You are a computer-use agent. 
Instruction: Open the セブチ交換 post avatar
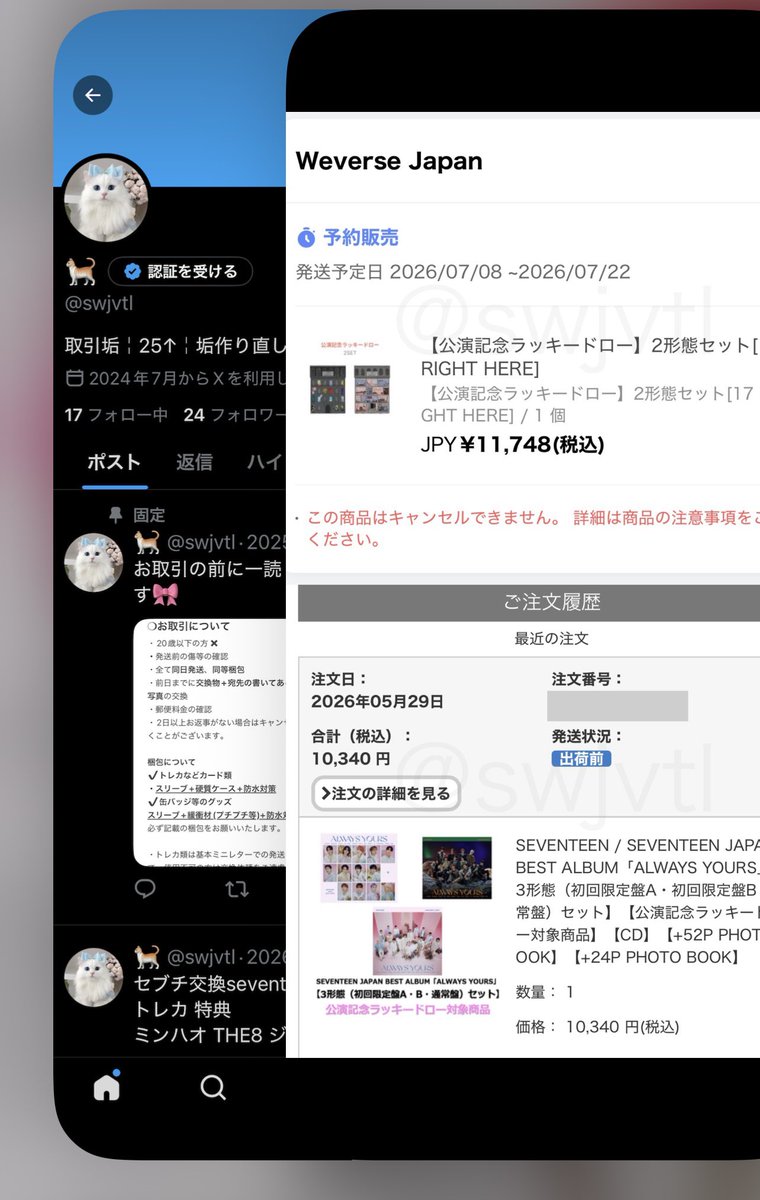[93, 977]
